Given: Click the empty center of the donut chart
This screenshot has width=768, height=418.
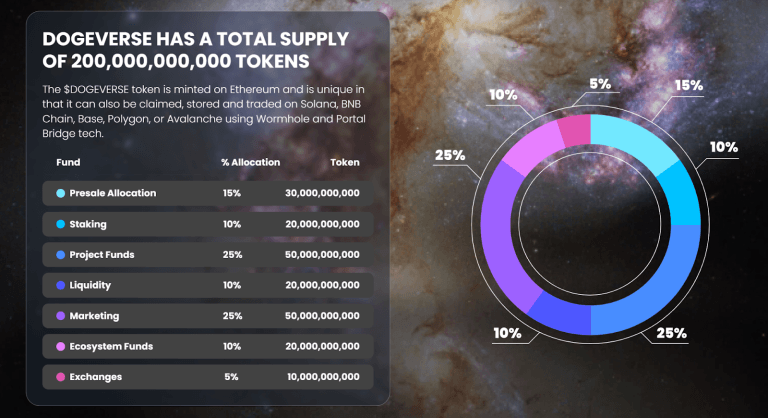Looking at the screenshot, I should 591,224.
